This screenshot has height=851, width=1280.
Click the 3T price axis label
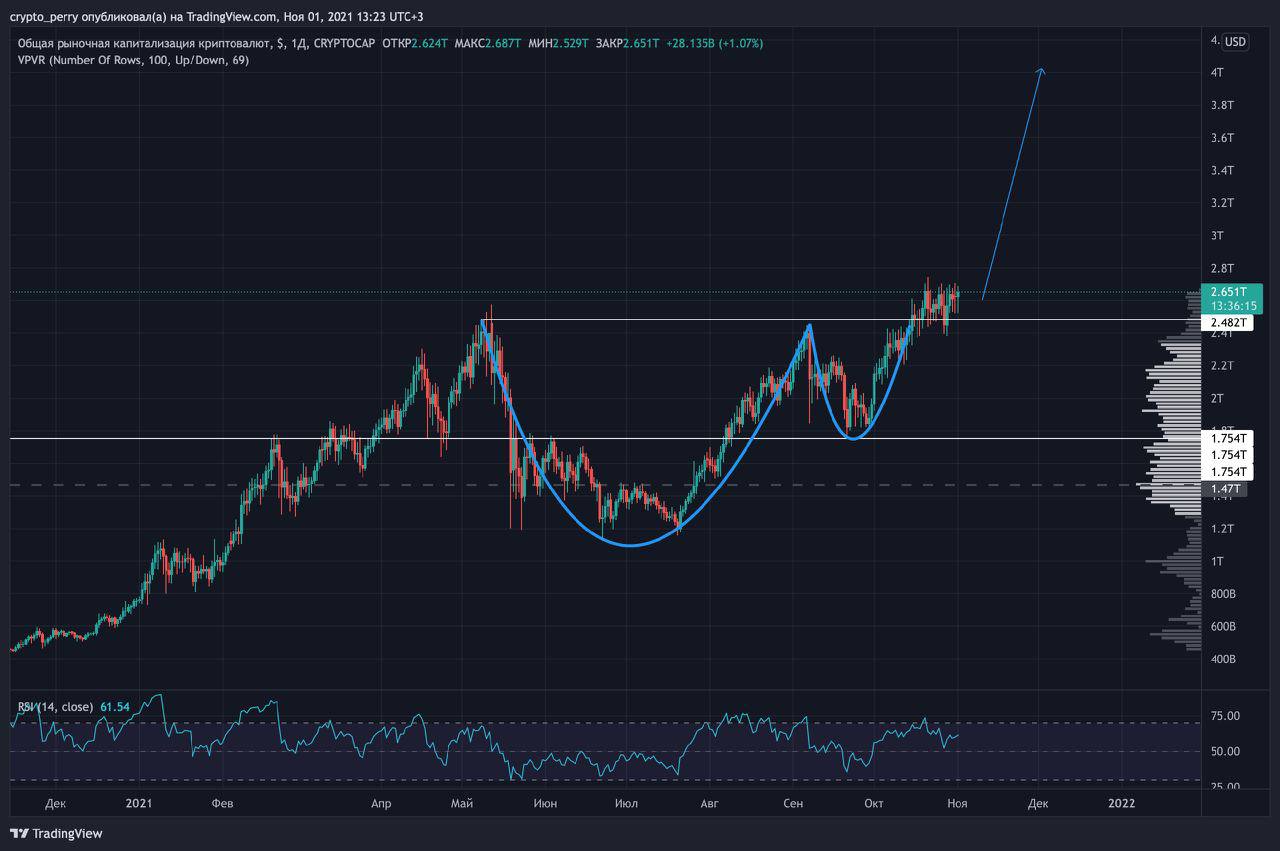click(1218, 236)
